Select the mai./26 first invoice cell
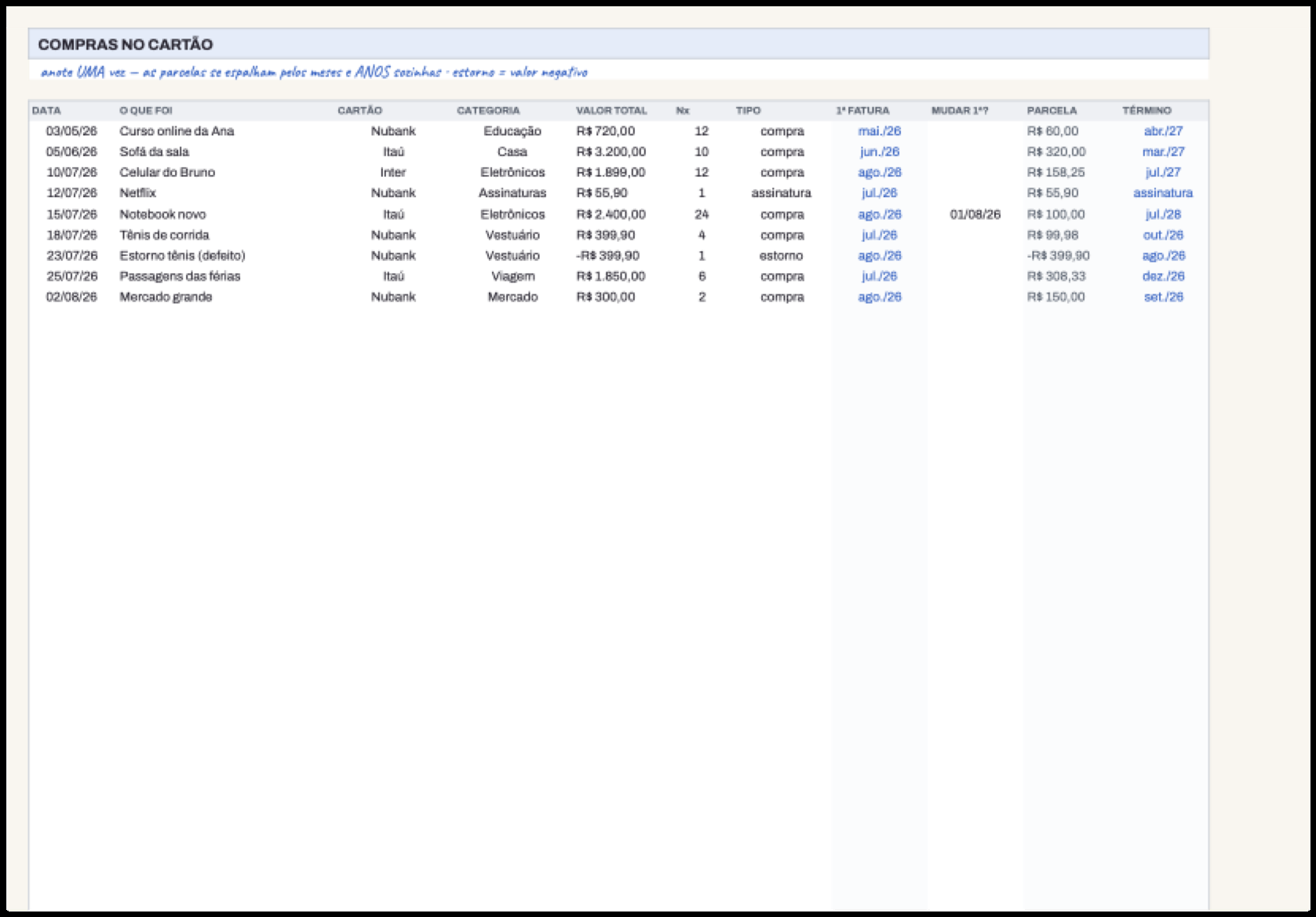 click(880, 131)
